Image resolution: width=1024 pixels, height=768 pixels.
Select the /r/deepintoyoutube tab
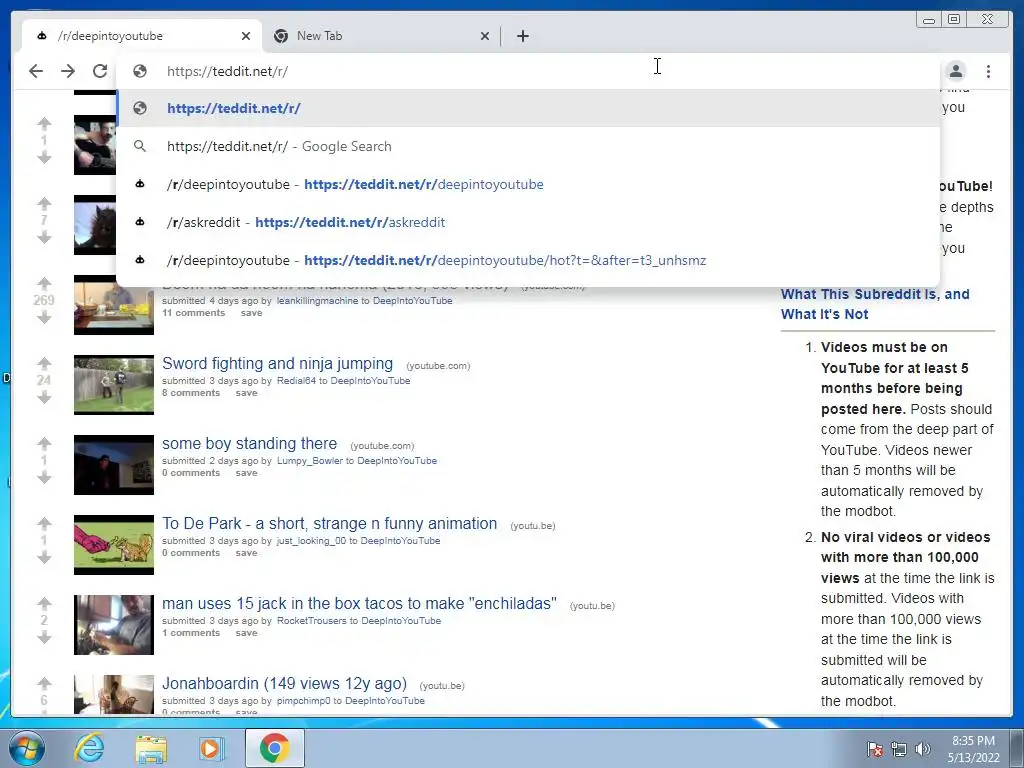[x=142, y=36]
